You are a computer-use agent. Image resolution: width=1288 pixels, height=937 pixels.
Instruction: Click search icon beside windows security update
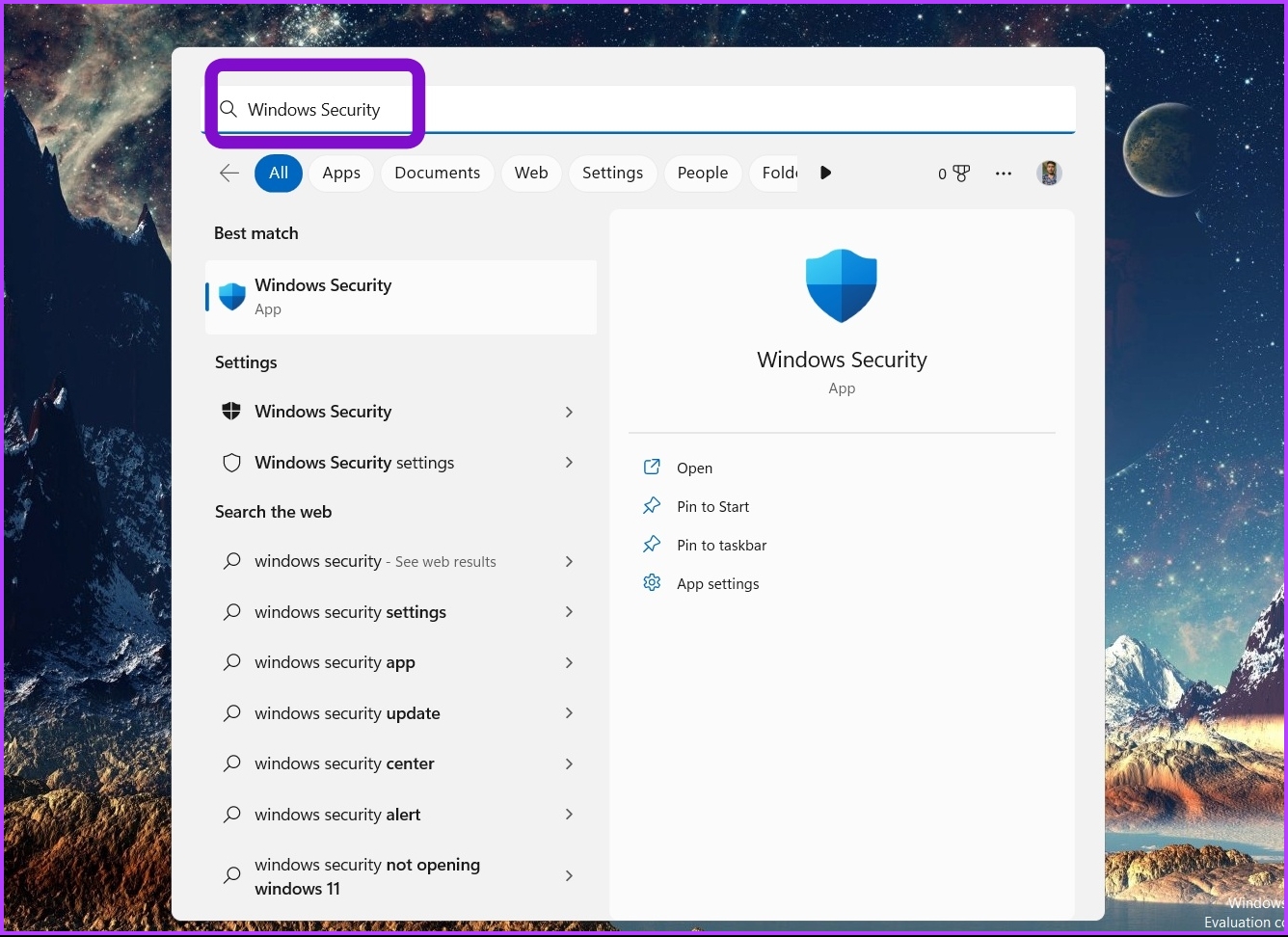pyautogui.click(x=232, y=713)
